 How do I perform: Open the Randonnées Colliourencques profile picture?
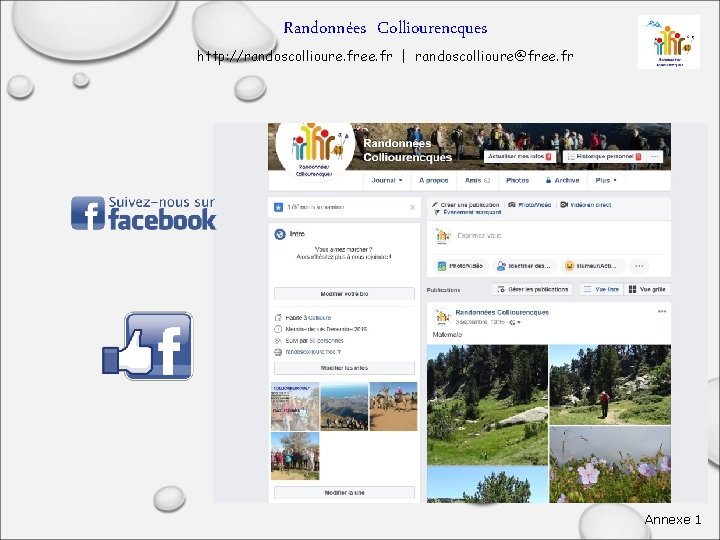315,151
